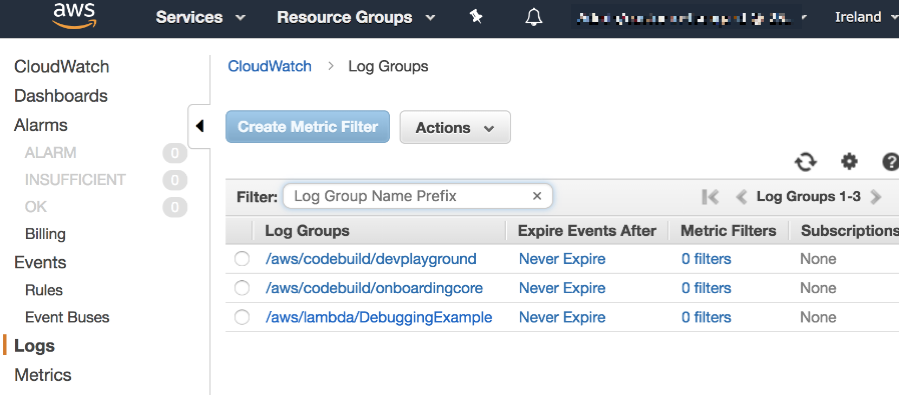
Task: Open the Services dropdown menu
Action: (201, 17)
